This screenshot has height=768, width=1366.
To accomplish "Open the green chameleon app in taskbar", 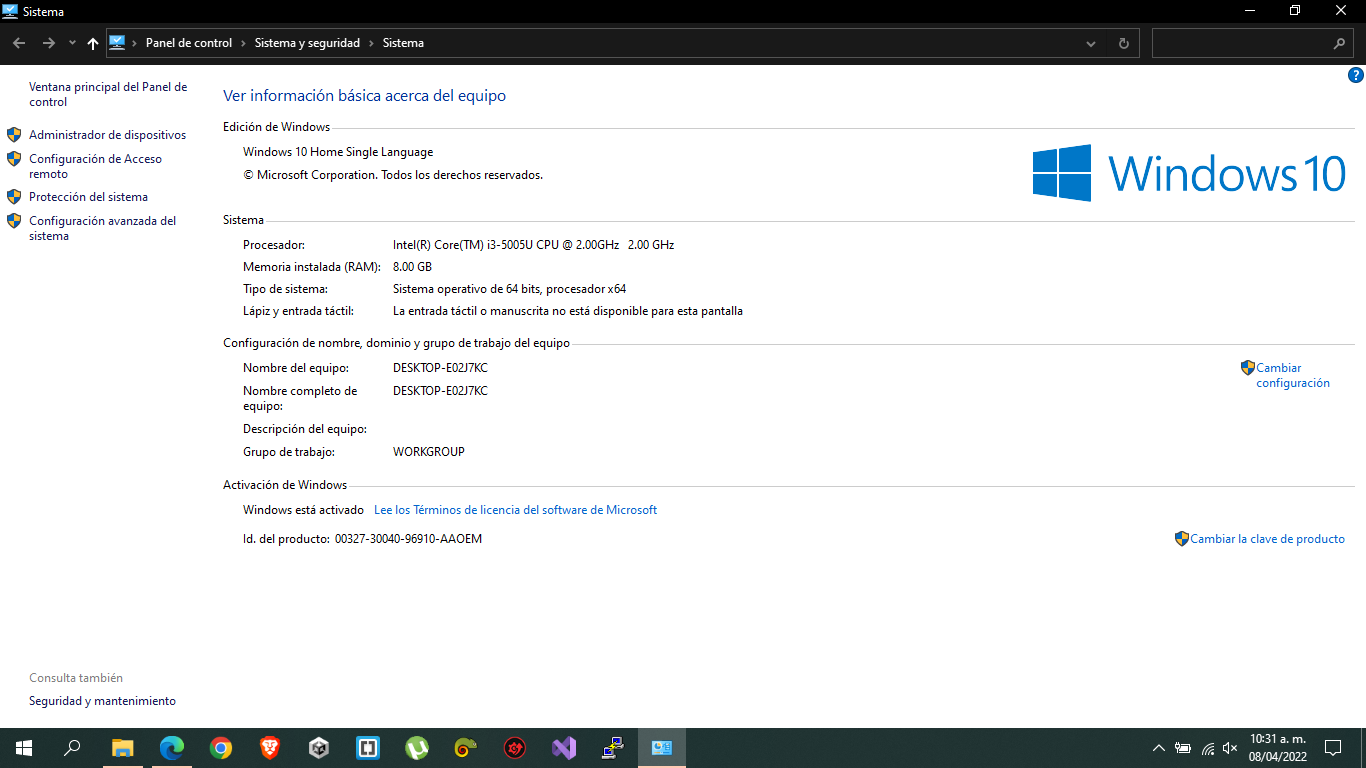I will coord(466,747).
